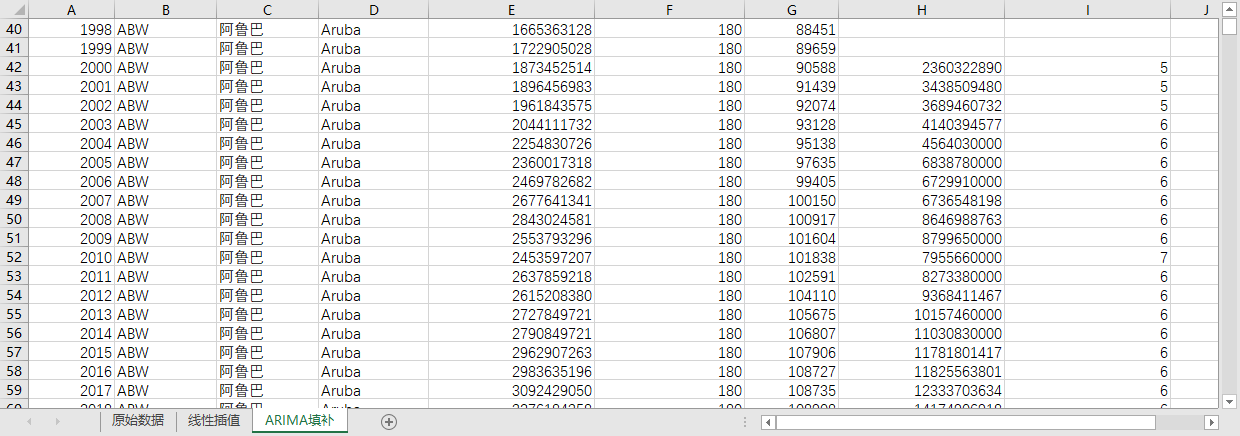
Task: Select row 48 header
Action: (14, 182)
